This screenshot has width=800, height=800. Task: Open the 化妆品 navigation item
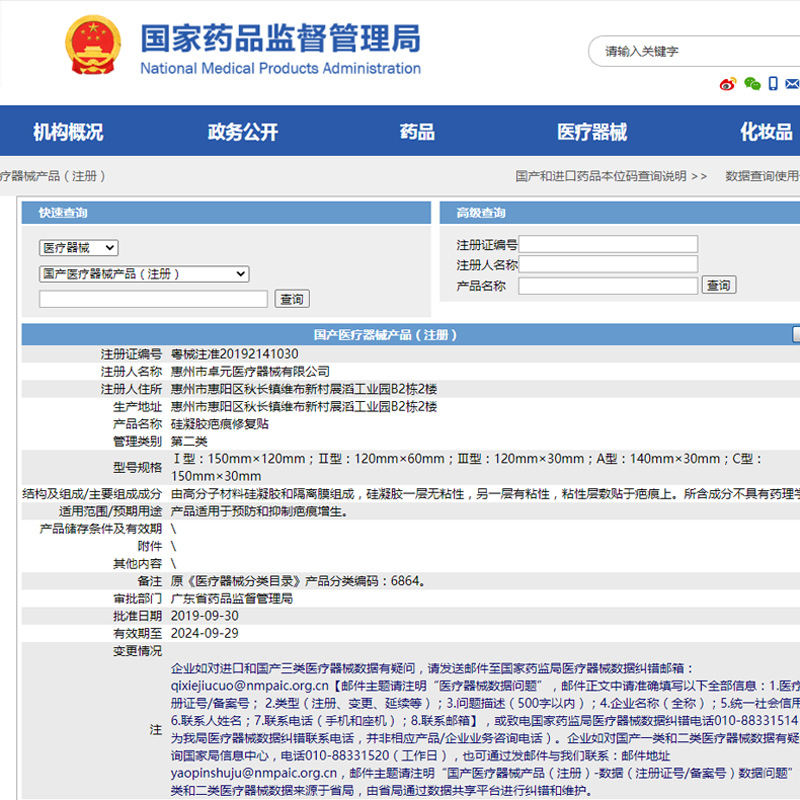pos(766,132)
